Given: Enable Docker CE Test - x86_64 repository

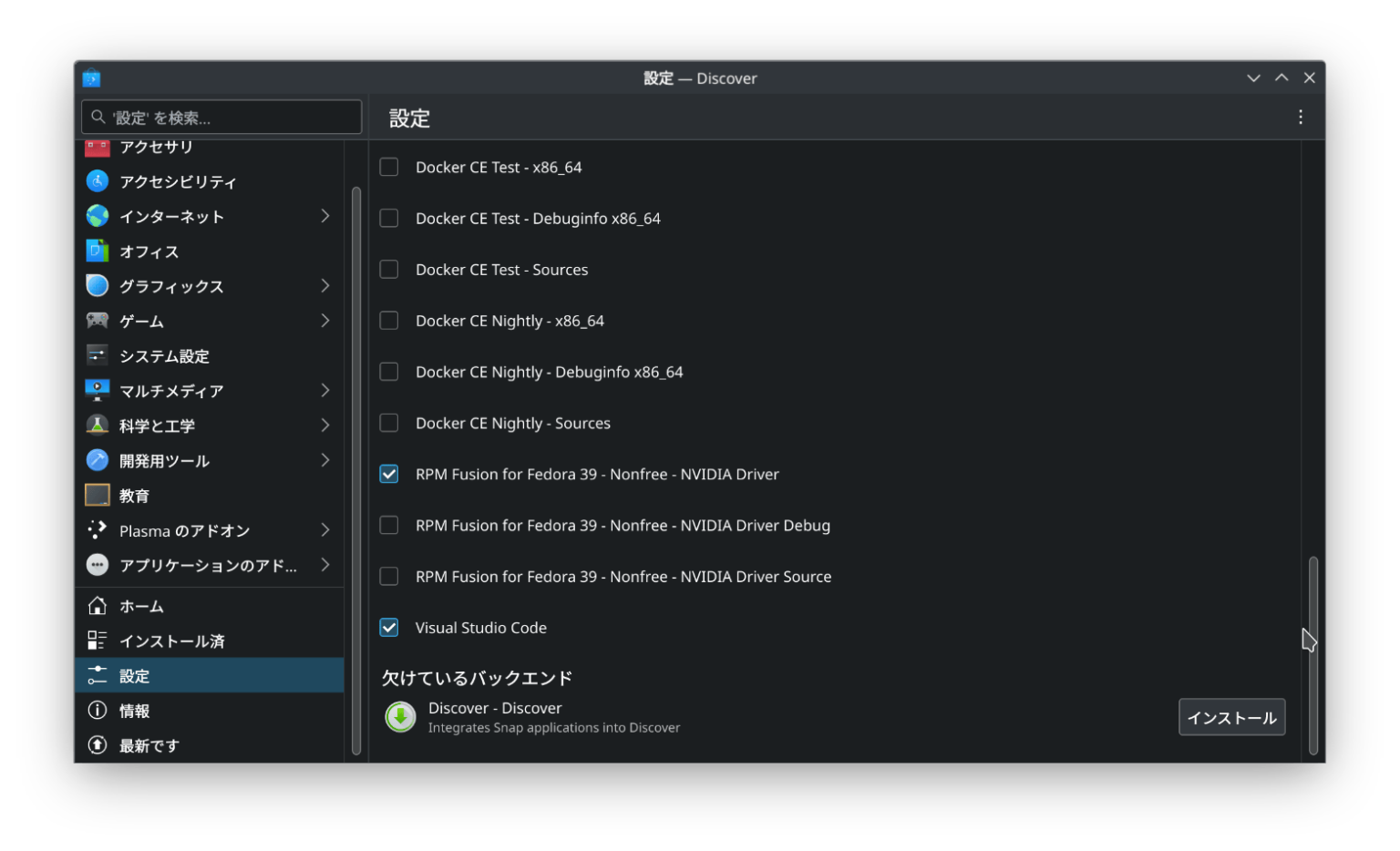Looking at the screenshot, I should (x=389, y=167).
